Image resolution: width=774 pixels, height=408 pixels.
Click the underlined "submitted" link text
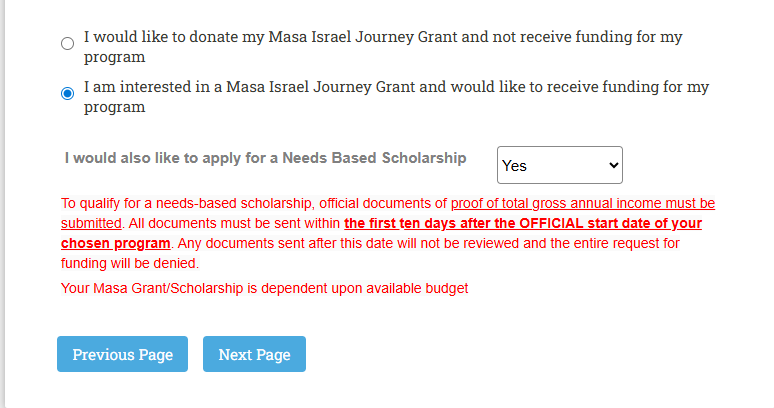click(x=91, y=223)
